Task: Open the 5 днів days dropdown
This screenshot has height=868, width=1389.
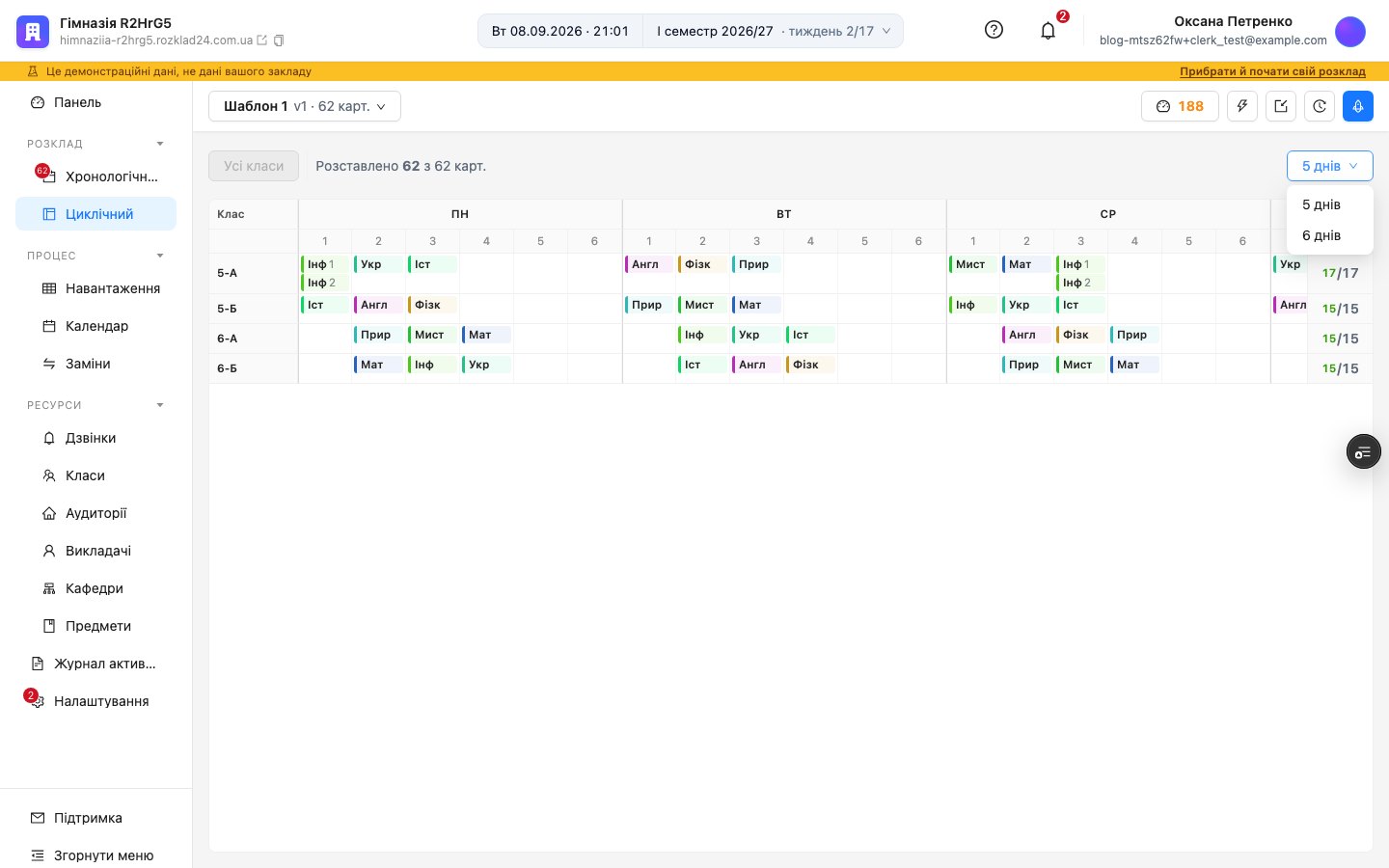Action: point(1329,166)
